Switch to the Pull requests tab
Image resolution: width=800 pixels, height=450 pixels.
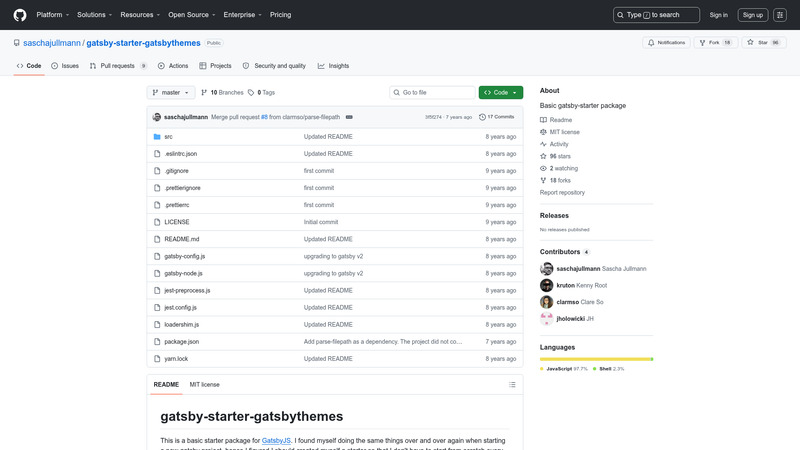tap(118, 66)
